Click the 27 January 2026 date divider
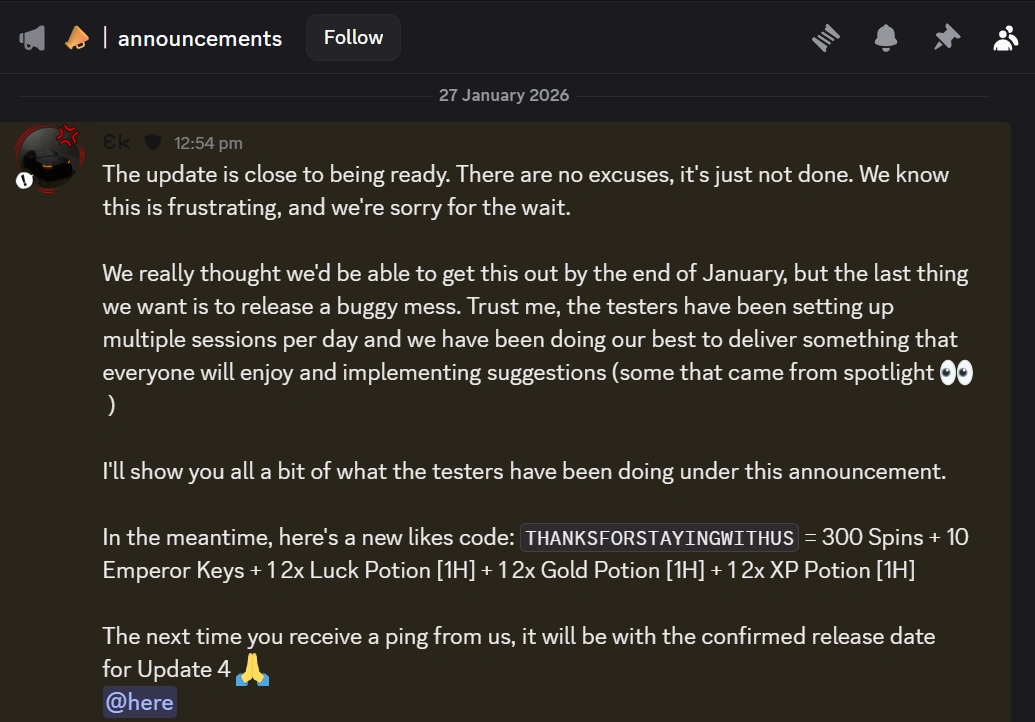This screenshot has width=1035, height=722. pos(504,96)
